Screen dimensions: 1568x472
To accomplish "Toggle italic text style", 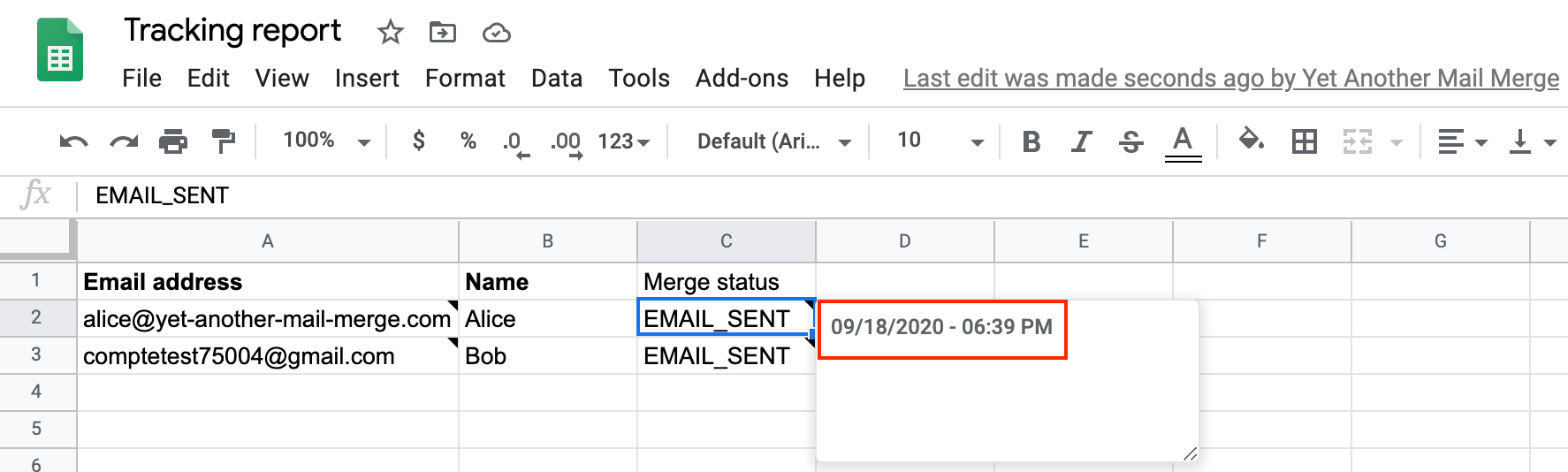I will click(x=1080, y=141).
